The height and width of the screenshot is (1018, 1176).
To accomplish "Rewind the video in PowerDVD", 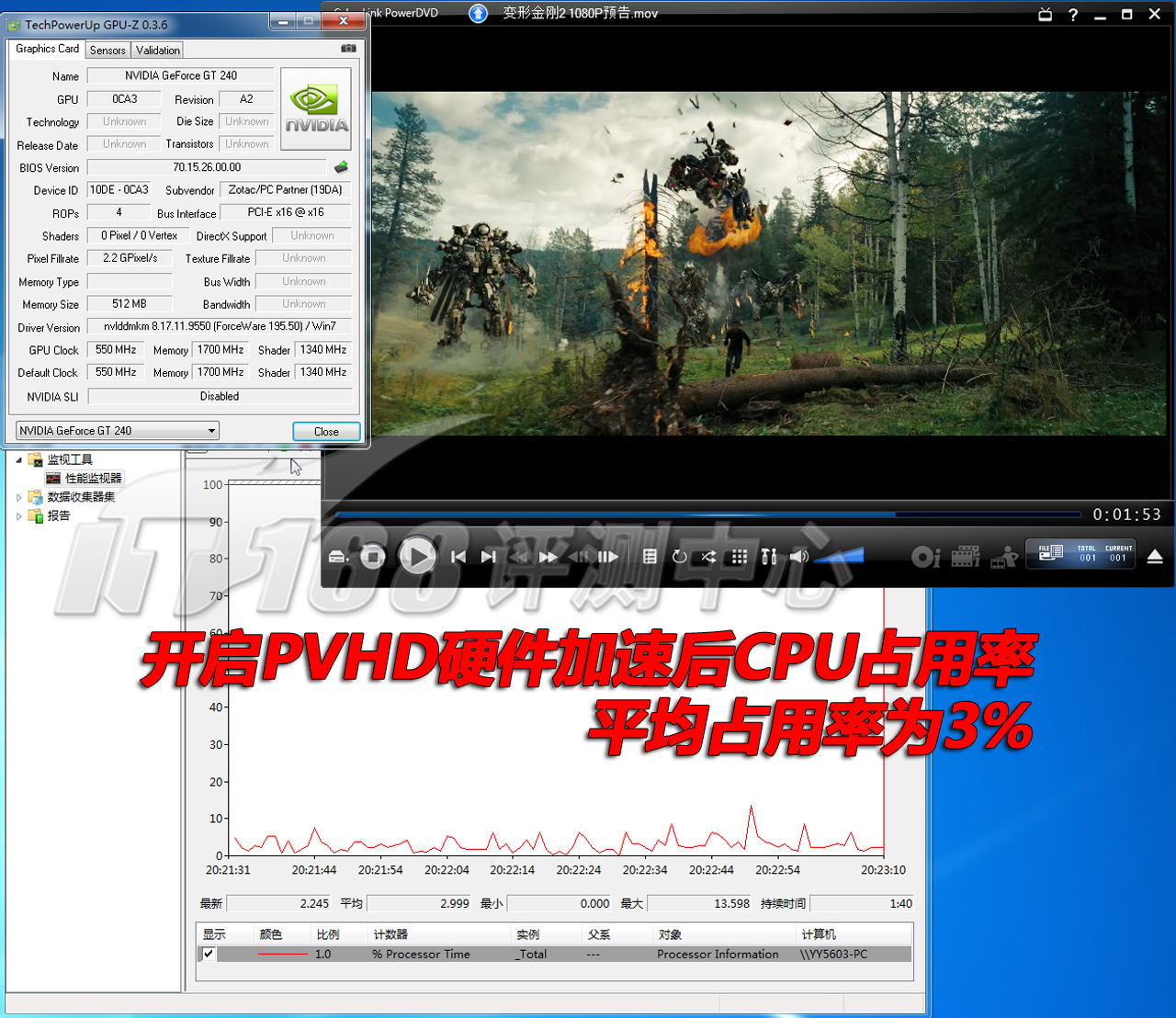I will pos(520,557).
